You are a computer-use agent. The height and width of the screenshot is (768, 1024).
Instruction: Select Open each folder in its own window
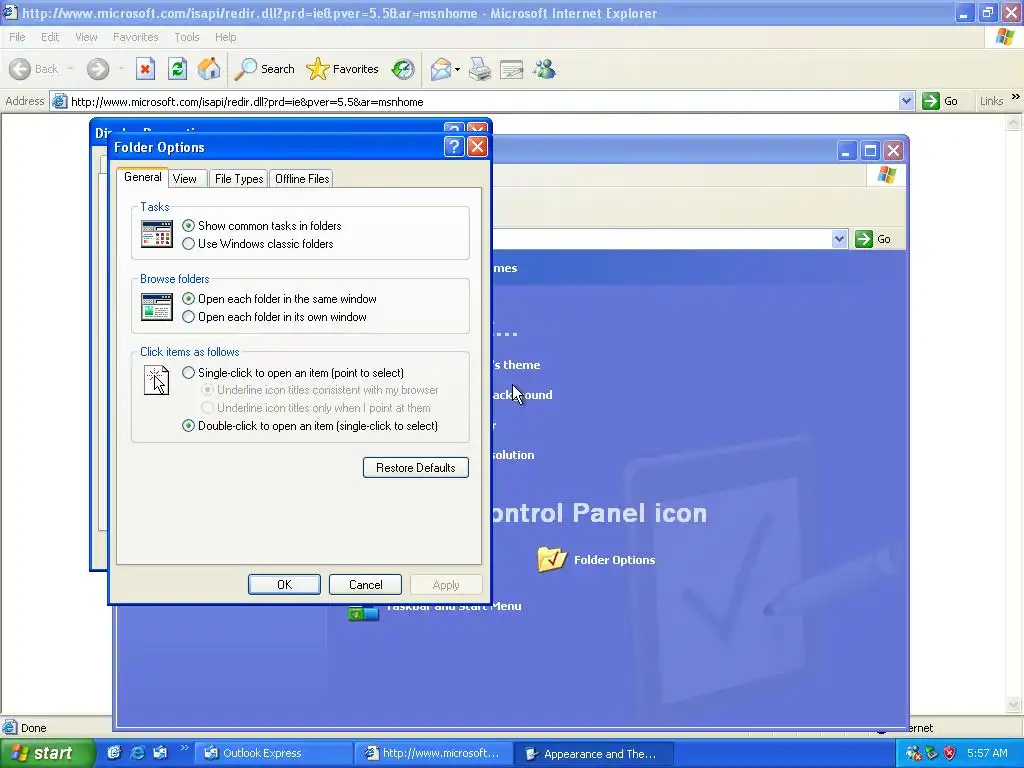274,317
